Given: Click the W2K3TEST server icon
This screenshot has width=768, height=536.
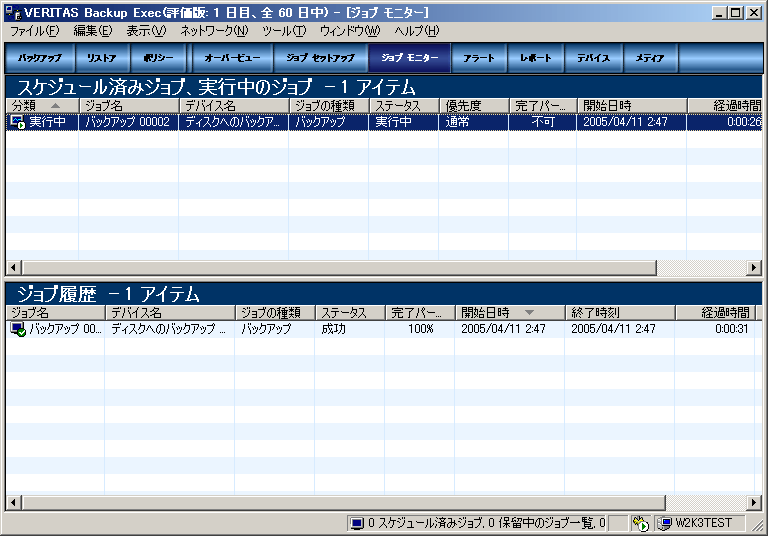Looking at the screenshot, I should (x=664, y=523).
